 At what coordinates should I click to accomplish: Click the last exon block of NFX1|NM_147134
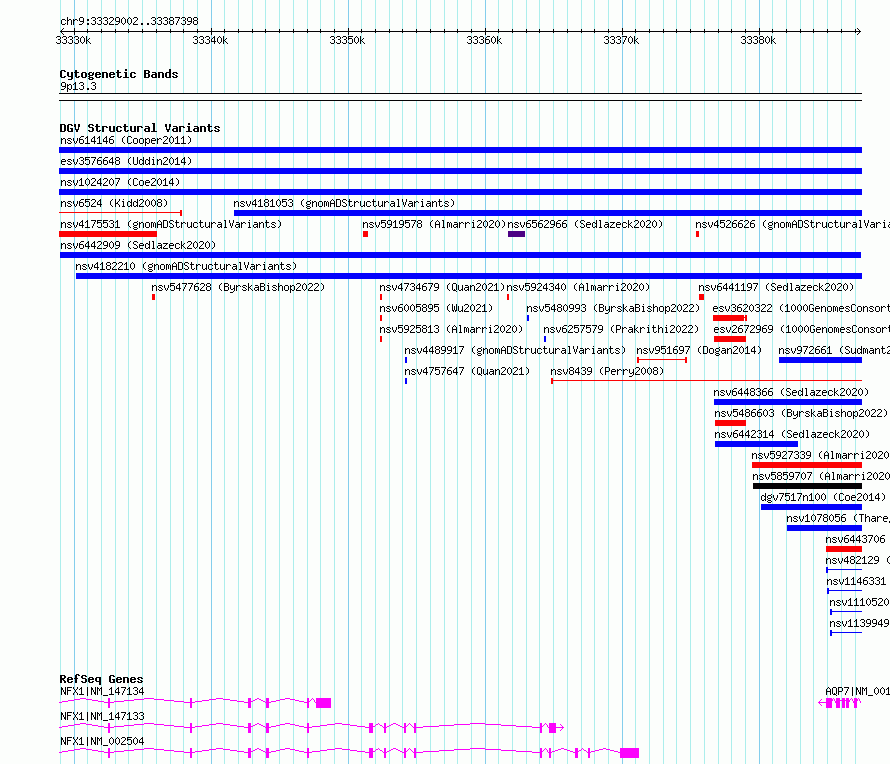(324, 703)
